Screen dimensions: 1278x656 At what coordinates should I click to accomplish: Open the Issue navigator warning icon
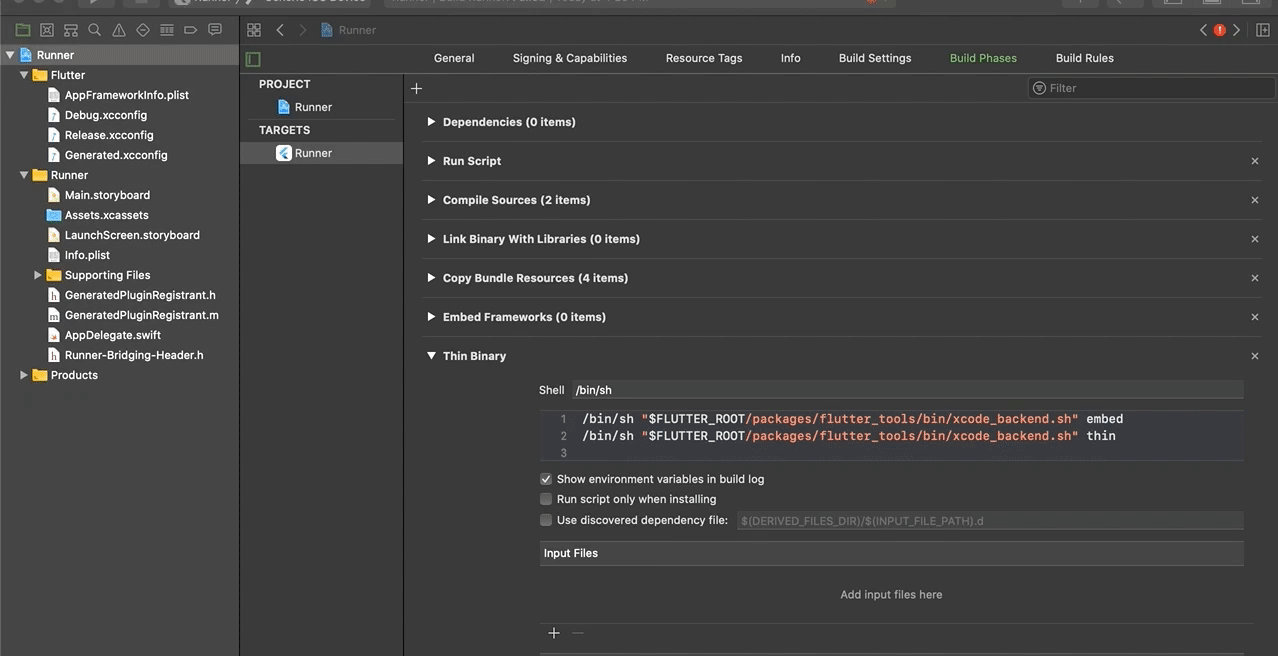pyautogui.click(x=119, y=30)
